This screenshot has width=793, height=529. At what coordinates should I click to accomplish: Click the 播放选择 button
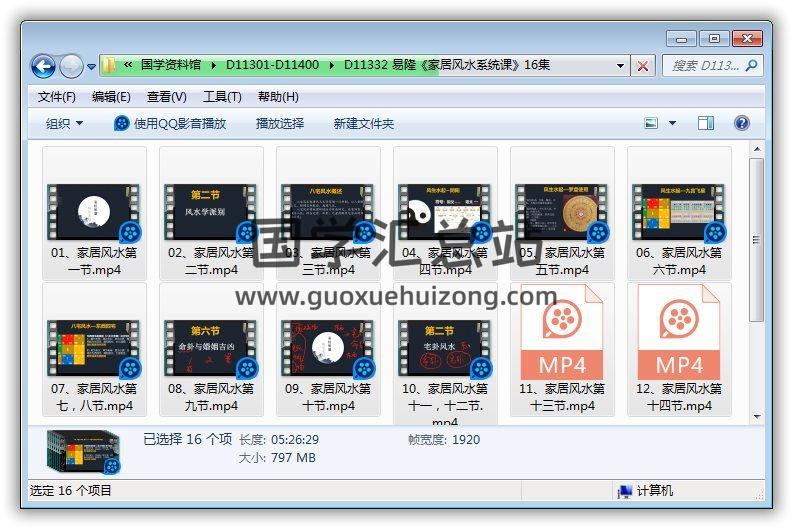(280, 124)
